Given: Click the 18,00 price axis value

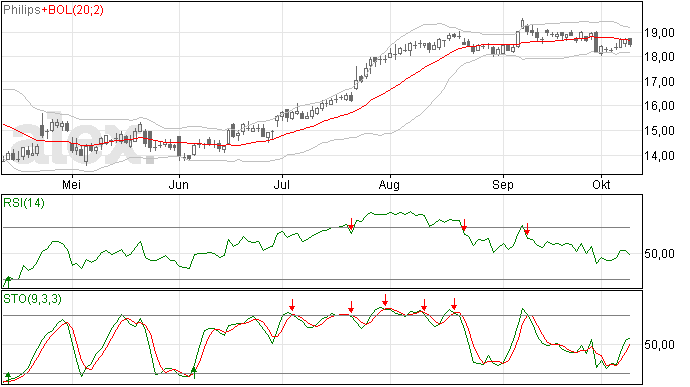Looking at the screenshot, I should point(659,57).
